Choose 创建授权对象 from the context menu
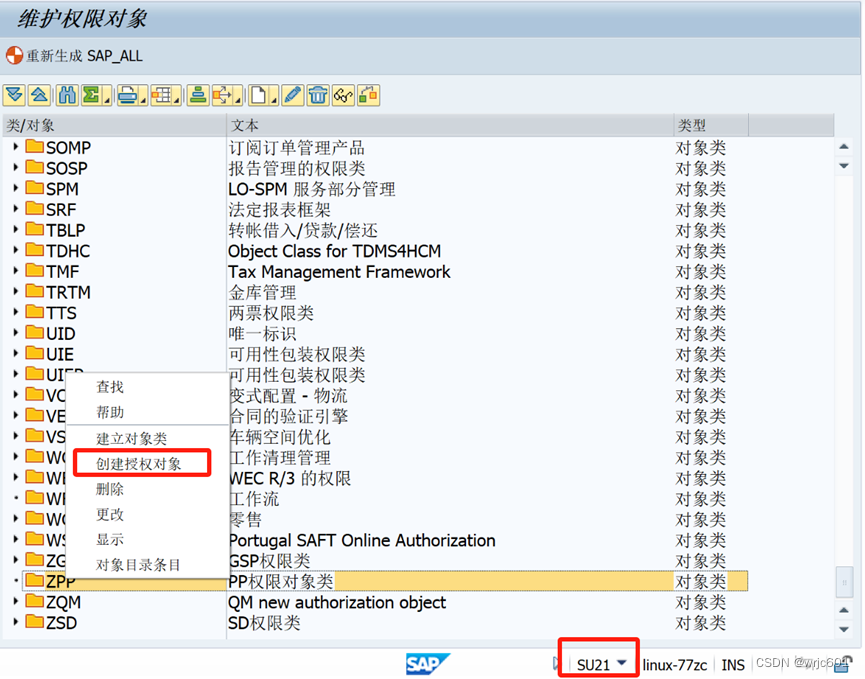Viewport: 865px width, 679px height. click(138, 464)
